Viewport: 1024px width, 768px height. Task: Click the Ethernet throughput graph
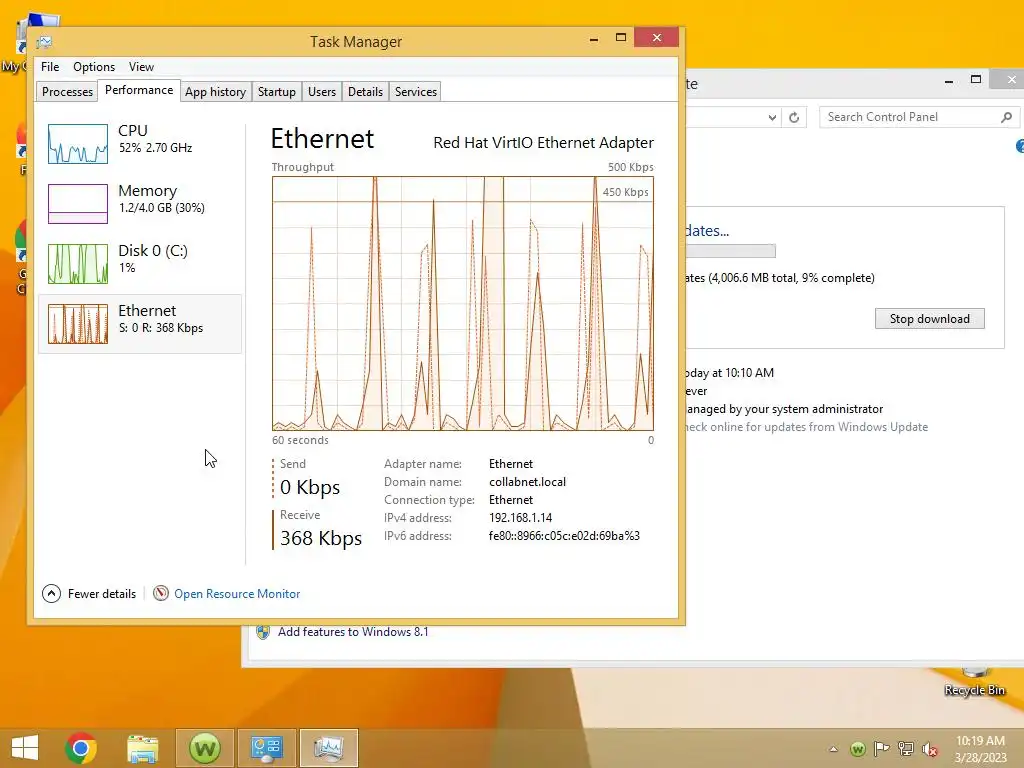tap(463, 303)
